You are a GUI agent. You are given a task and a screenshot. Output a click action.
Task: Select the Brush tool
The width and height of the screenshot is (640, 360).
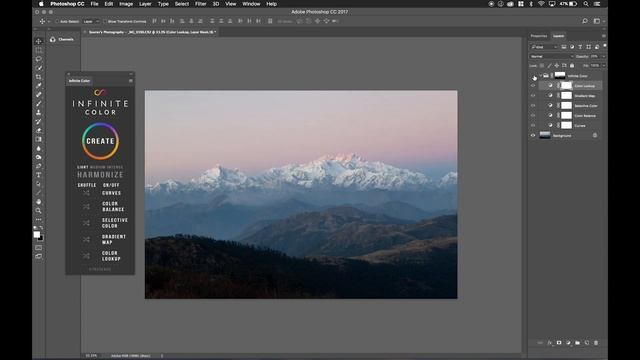pos(39,104)
